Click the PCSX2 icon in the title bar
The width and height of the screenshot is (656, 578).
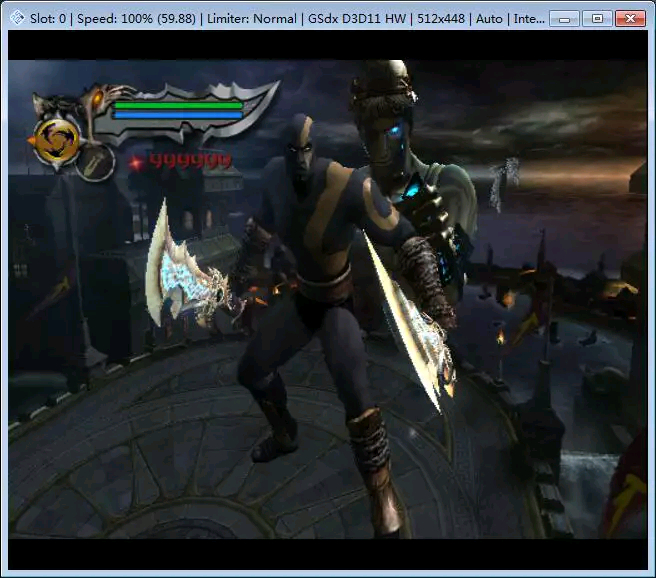17,18
